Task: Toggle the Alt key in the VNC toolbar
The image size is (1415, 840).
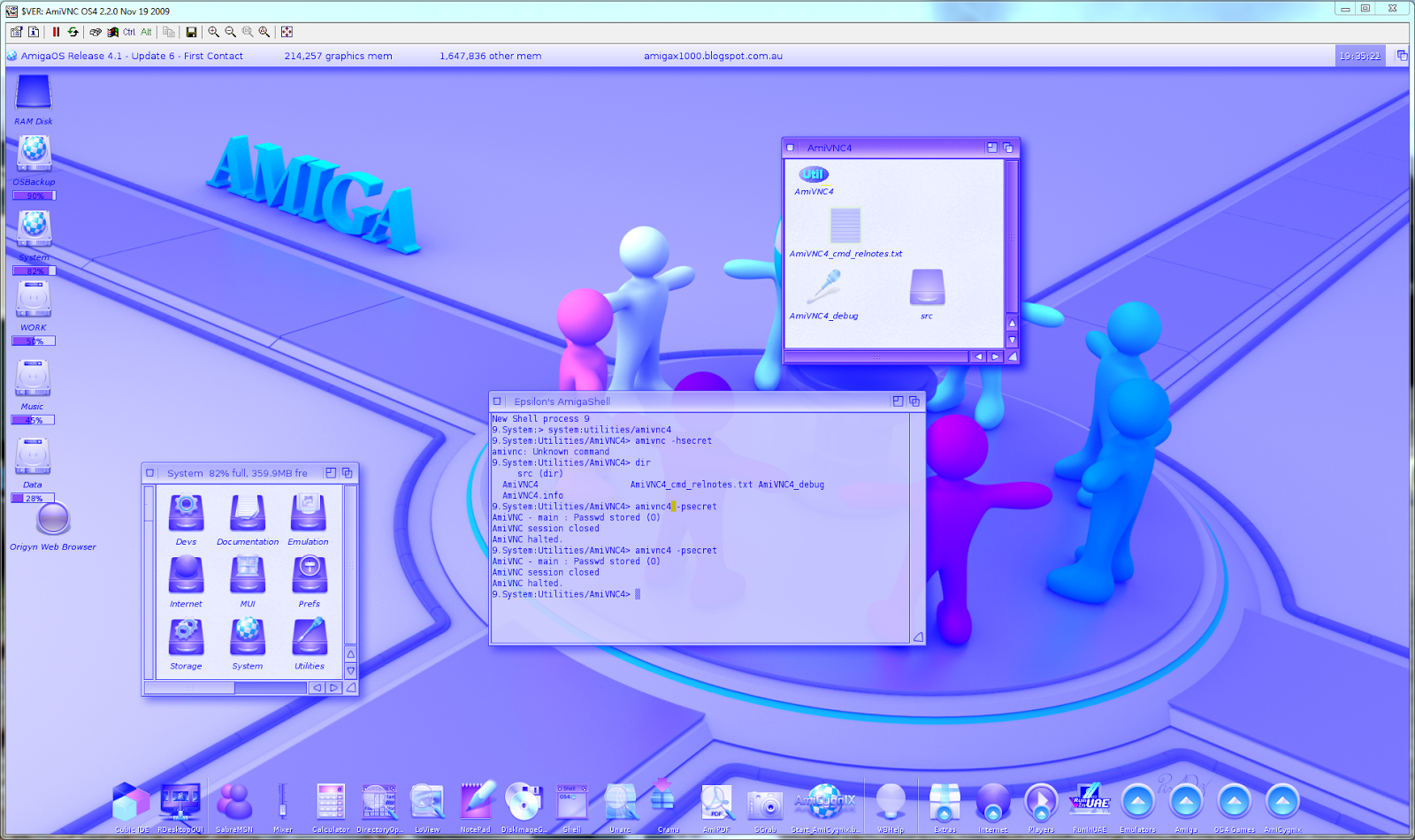Action: (x=146, y=32)
